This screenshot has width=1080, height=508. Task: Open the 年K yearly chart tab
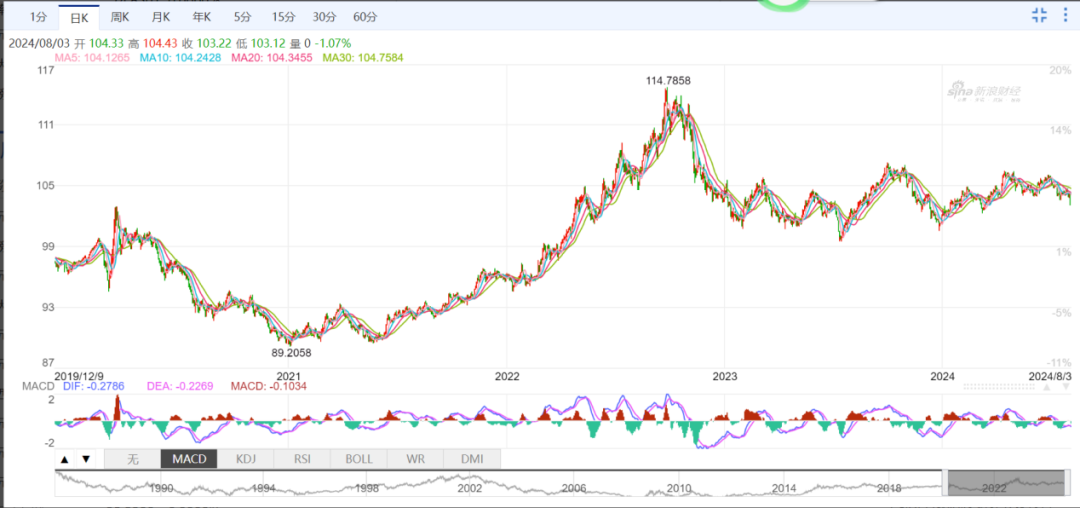pos(201,17)
